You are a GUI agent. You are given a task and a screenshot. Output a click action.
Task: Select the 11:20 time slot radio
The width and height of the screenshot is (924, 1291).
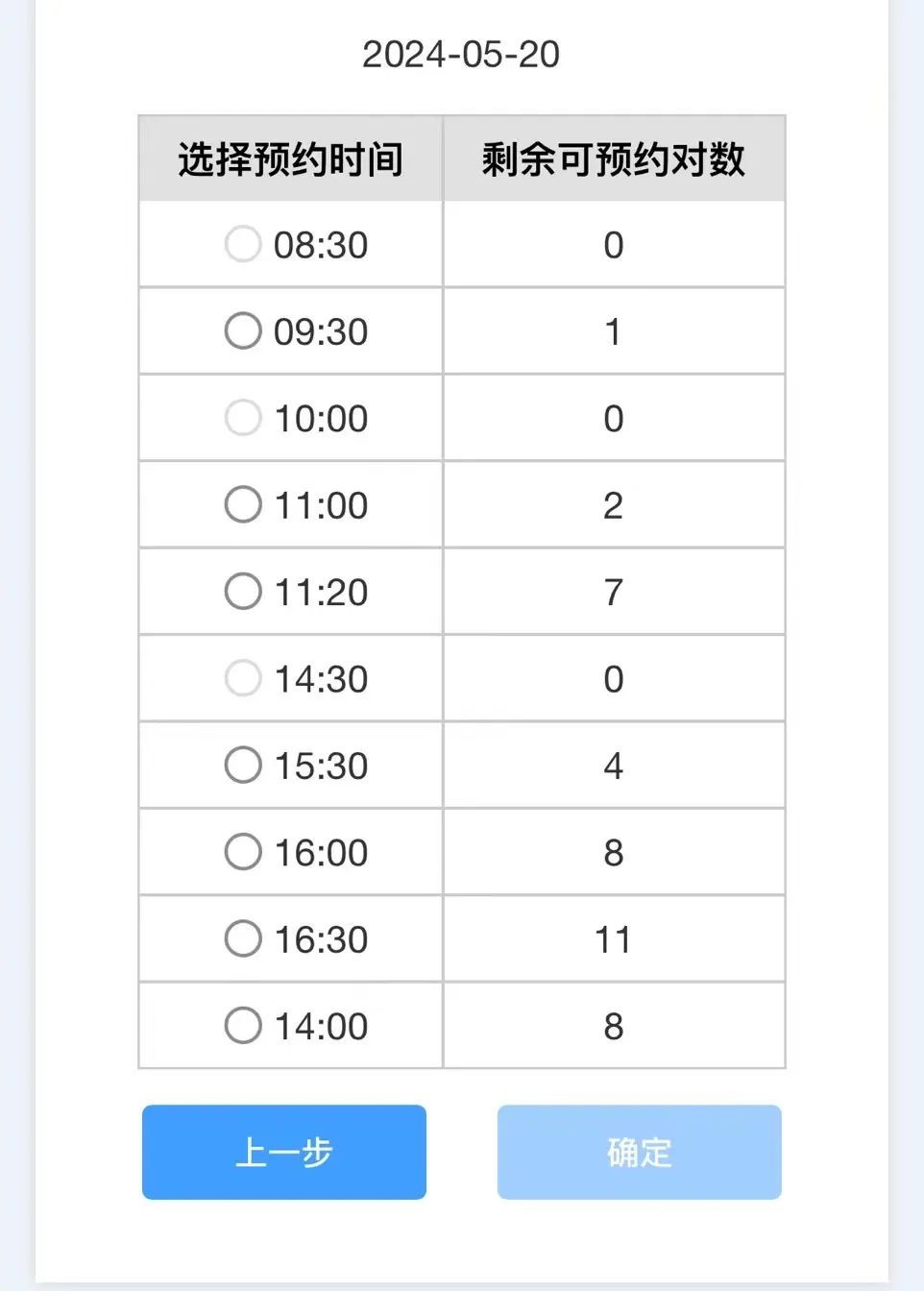coord(243,592)
